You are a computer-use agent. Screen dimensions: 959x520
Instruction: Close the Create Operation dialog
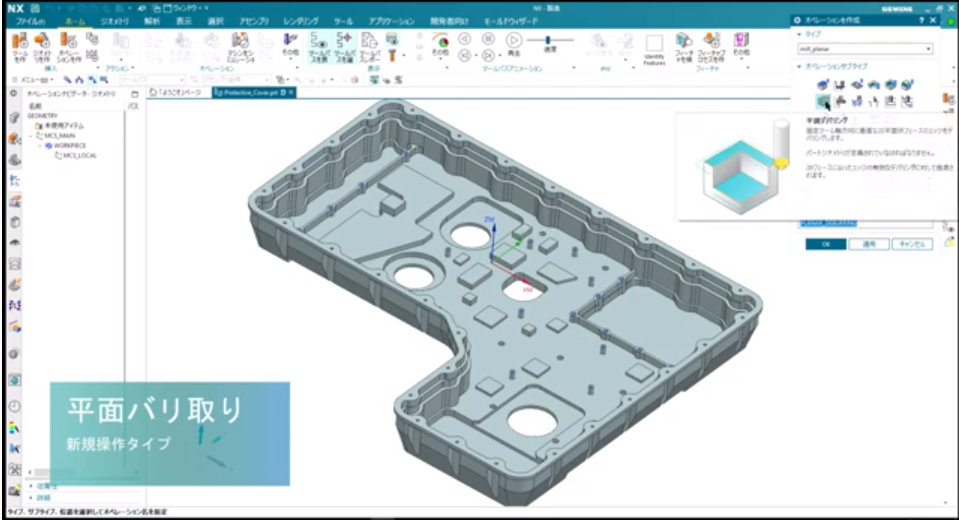click(933, 20)
